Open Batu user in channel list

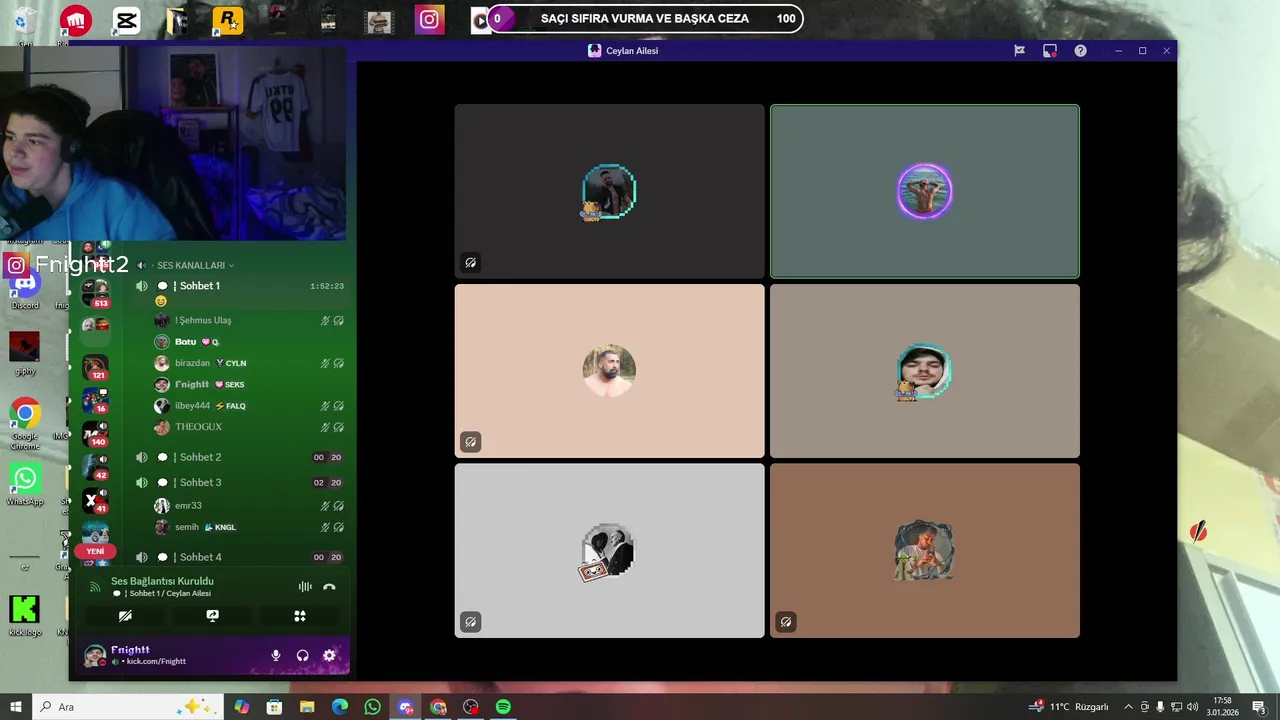click(250, 342)
